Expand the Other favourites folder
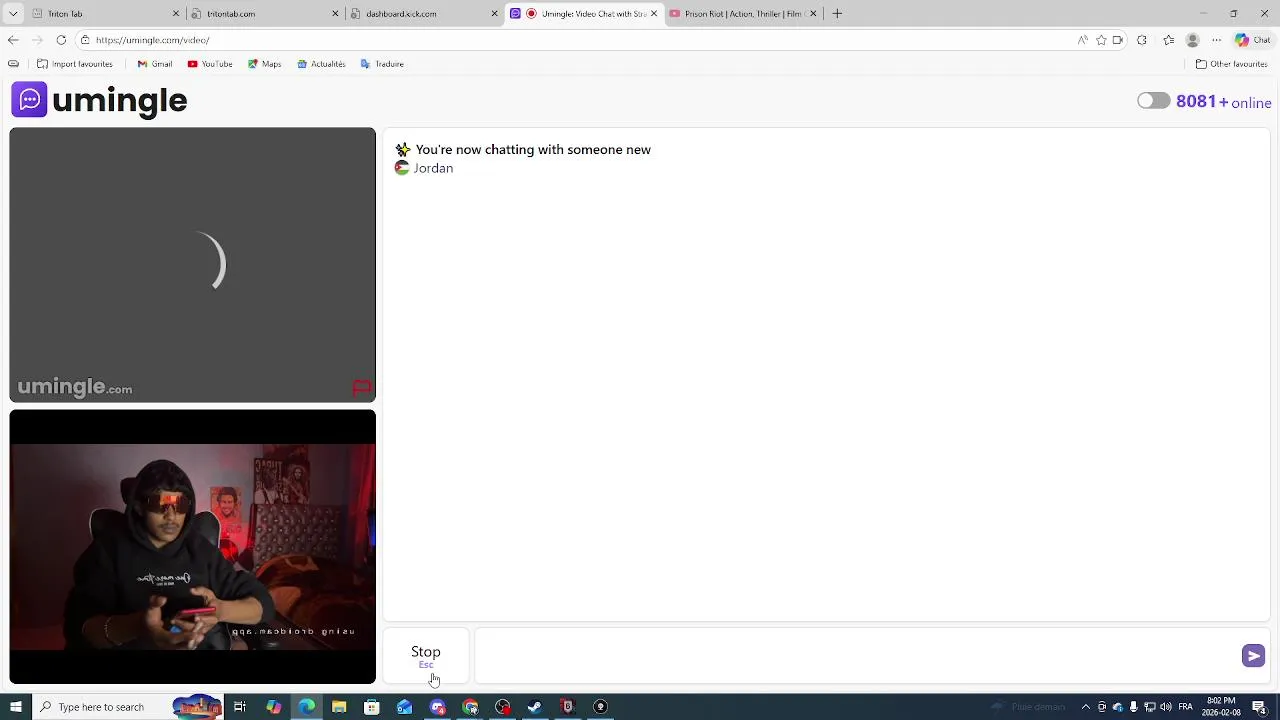Image resolution: width=1280 pixels, height=720 pixels. tap(1232, 64)
